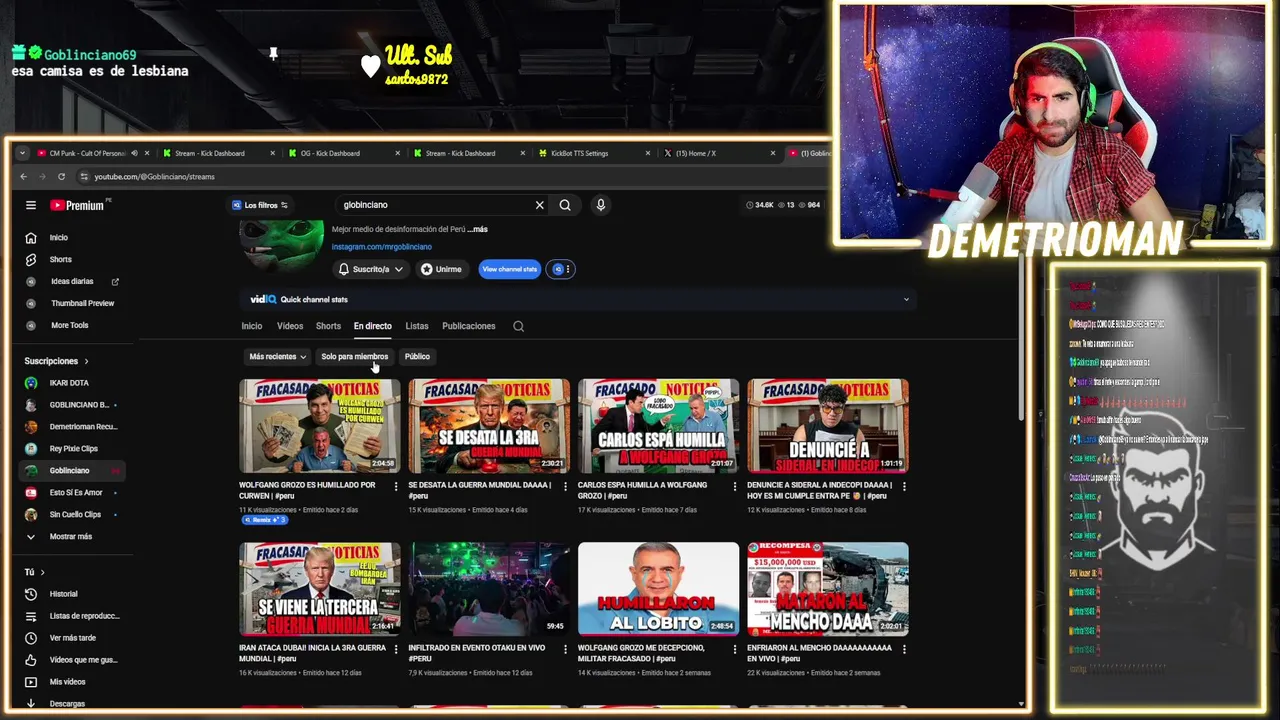Open Denuncié a Sideral en Indecopi thumbnail
Image resolution: width=1280 pixels, height=720 pixels.
click(828, 426)
